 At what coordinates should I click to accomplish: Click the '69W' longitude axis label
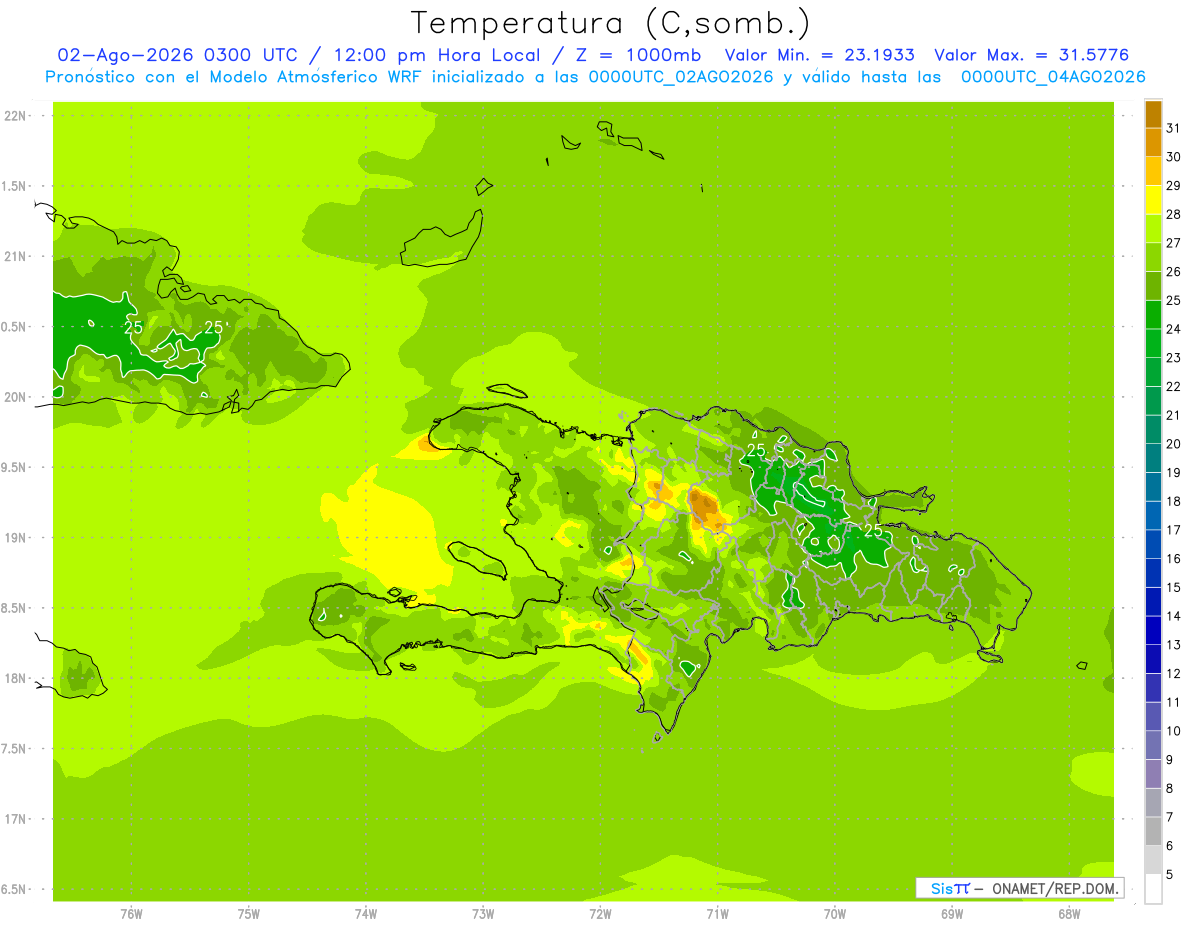(952, 914)
